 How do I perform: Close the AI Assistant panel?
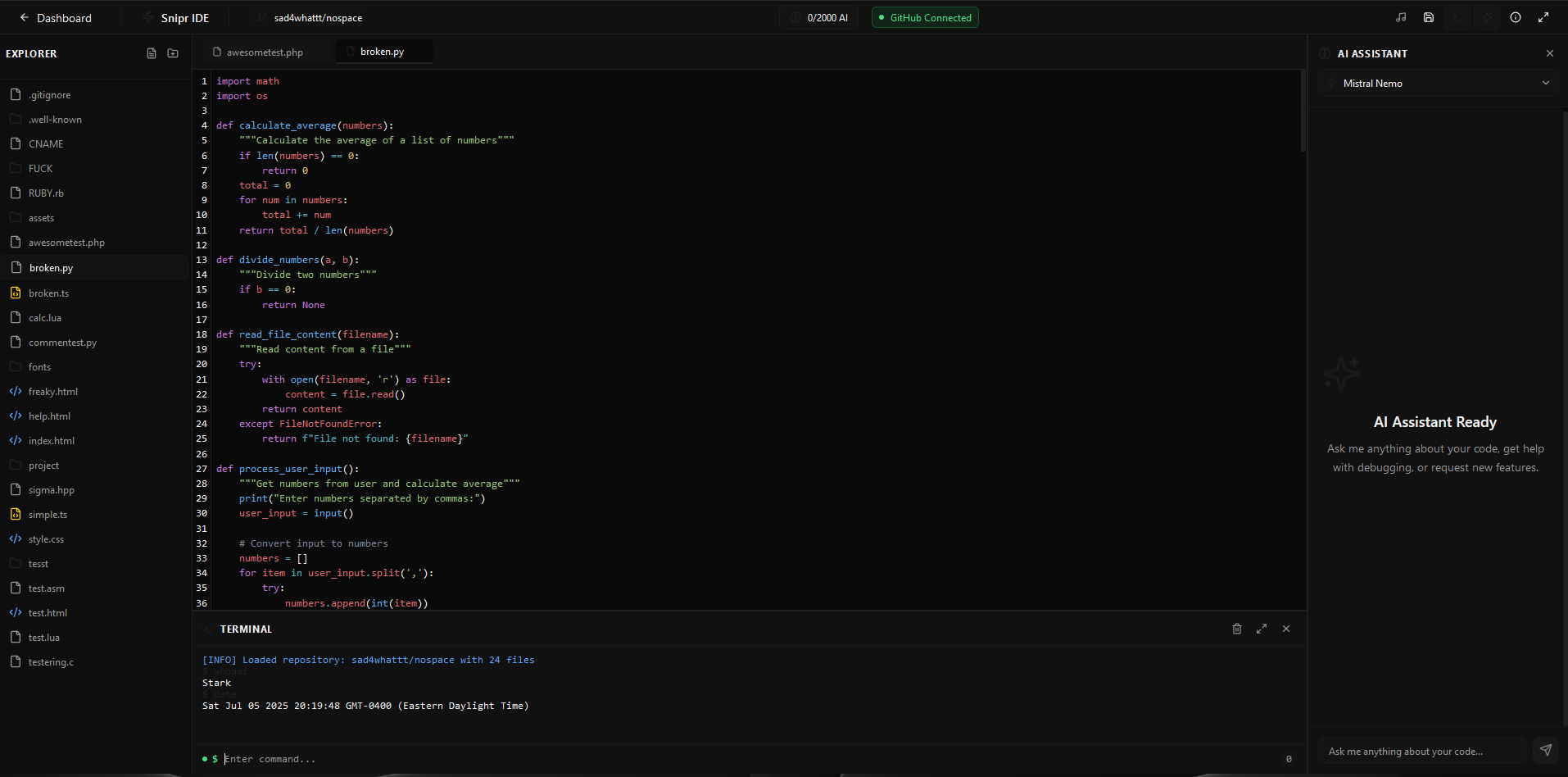1550,53
